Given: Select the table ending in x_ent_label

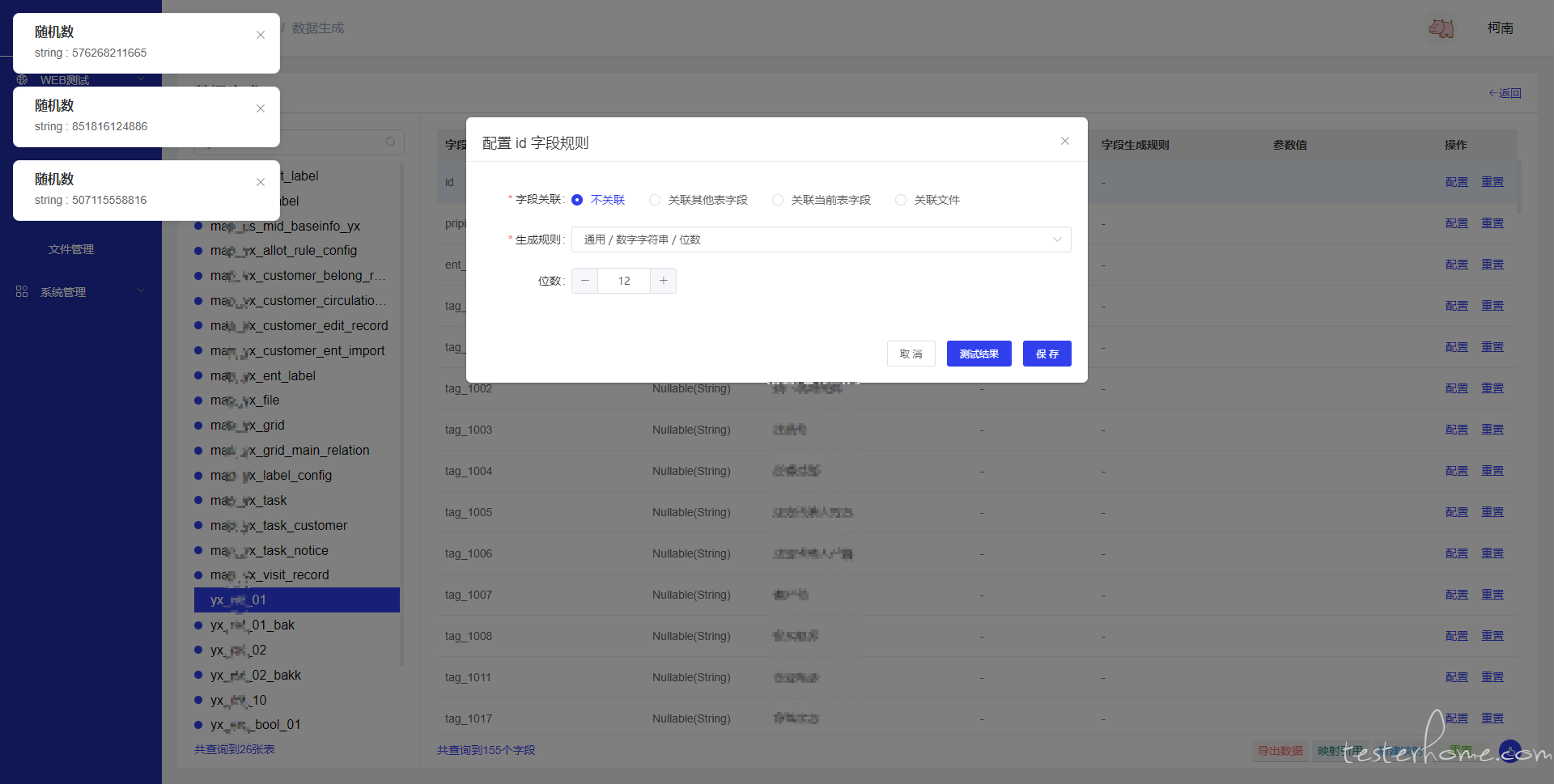Looking at the screenshot, I should [263, 375].
